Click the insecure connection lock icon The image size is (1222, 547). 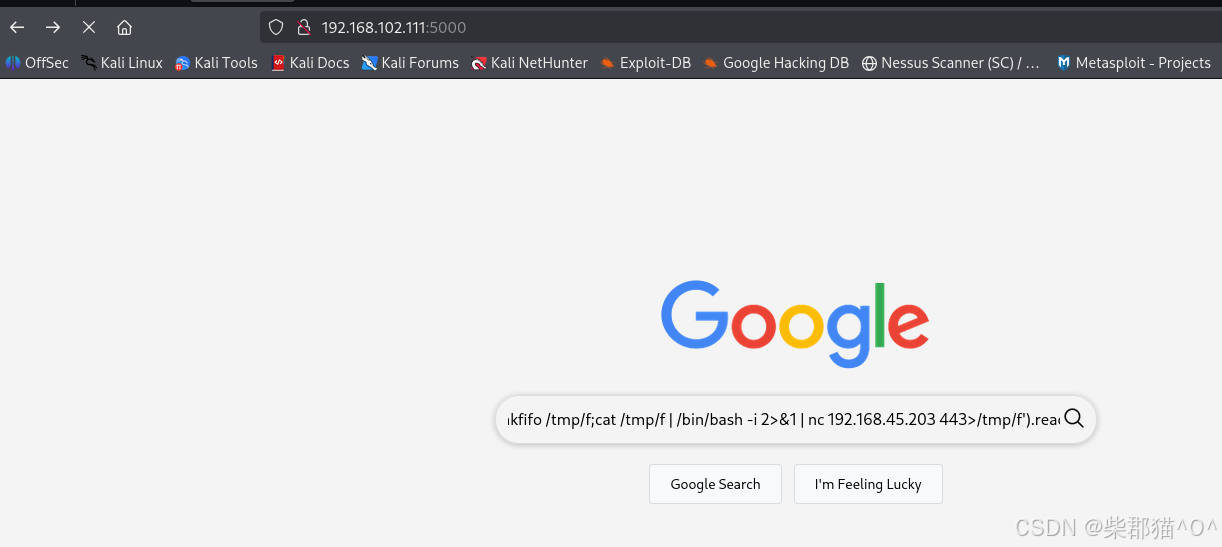[303, 27]
